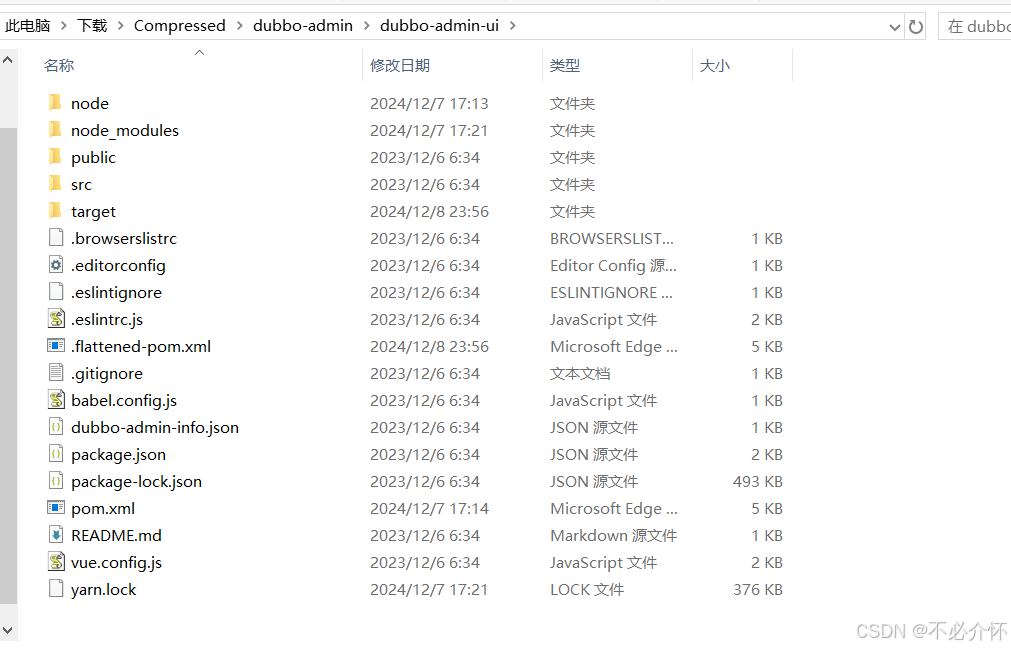
Task: Click the Markdown 源文件 type of README.md
Action: [x=613, y=536]
